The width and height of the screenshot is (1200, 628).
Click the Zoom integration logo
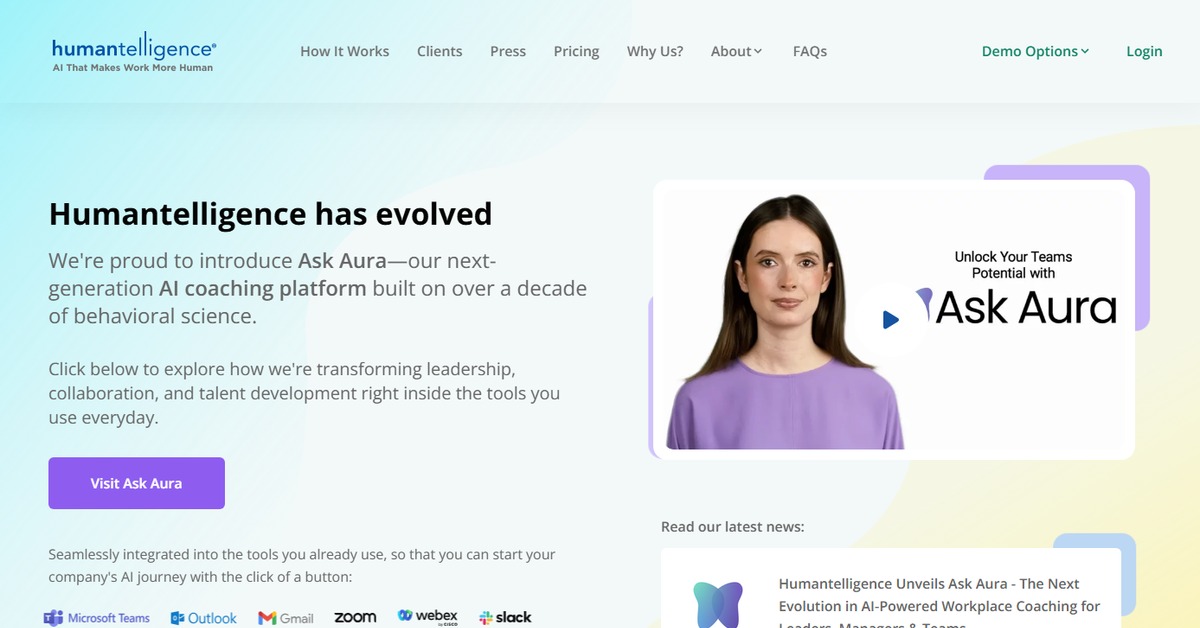(355, 618)
